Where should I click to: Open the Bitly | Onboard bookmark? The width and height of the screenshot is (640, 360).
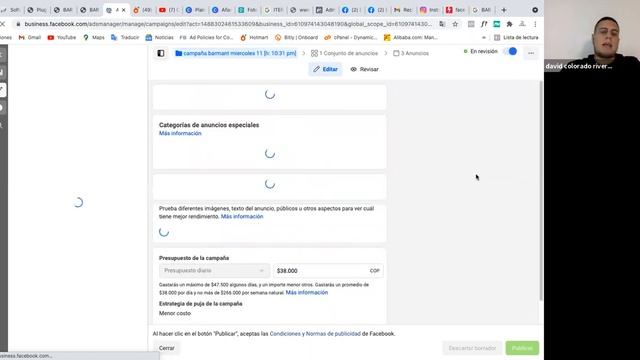296,37
